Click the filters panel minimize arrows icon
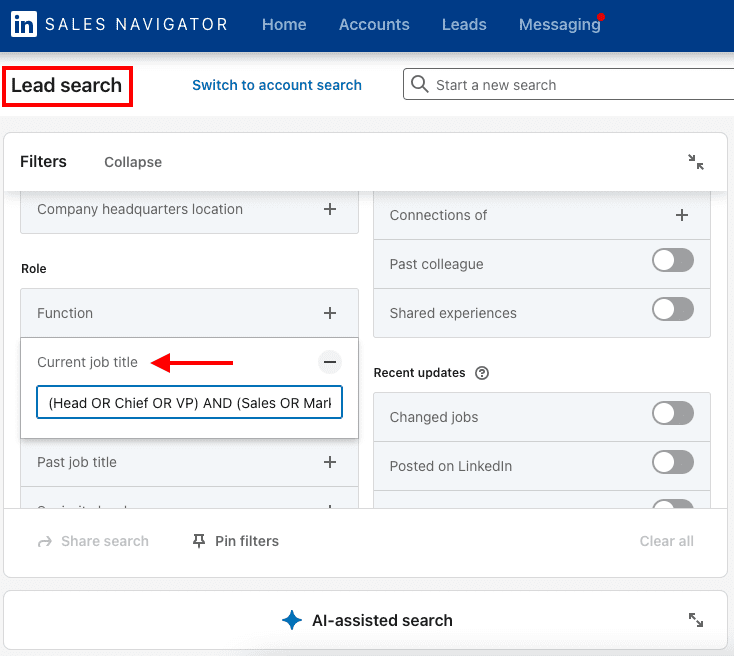The image size is (734, 656). click(696, 162)
